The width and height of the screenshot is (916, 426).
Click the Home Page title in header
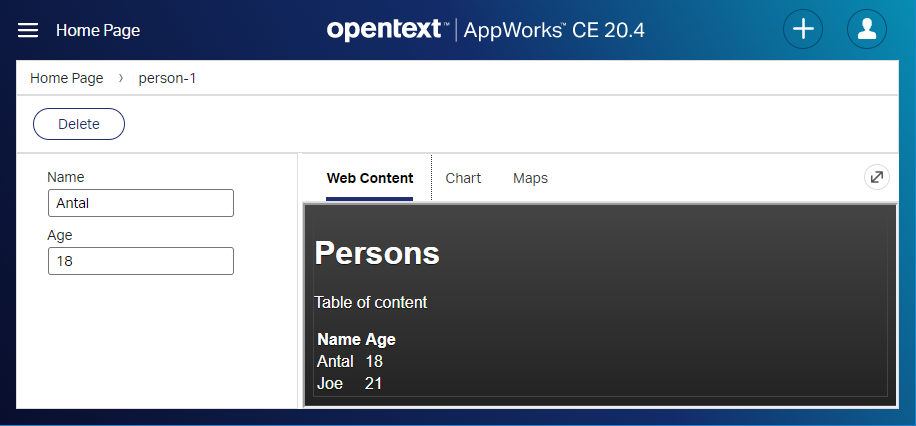(x=98, y=30)
